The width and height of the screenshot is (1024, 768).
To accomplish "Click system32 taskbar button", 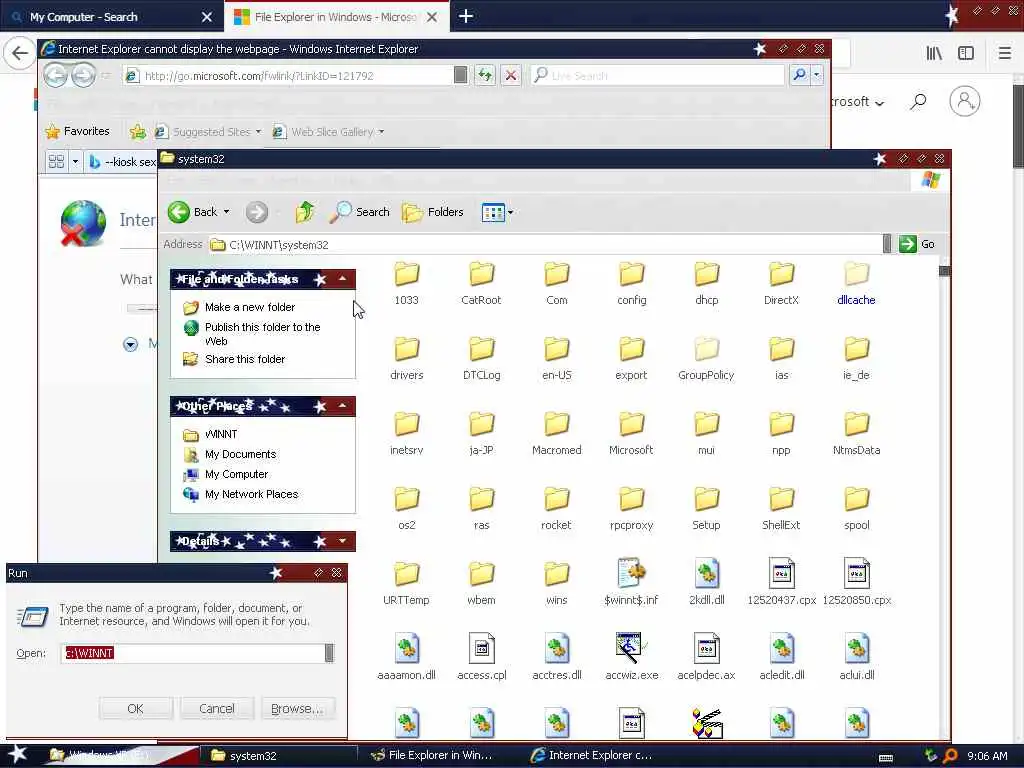I will click(281, 756).
